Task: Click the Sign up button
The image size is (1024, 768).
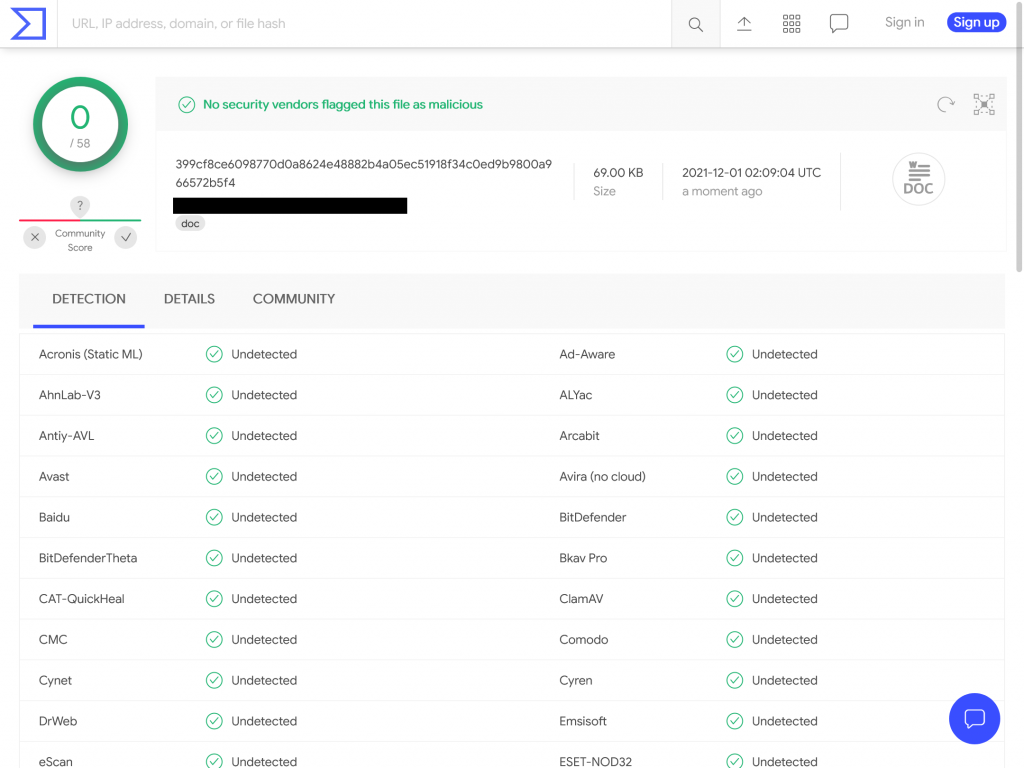Action: coord(976,22)
